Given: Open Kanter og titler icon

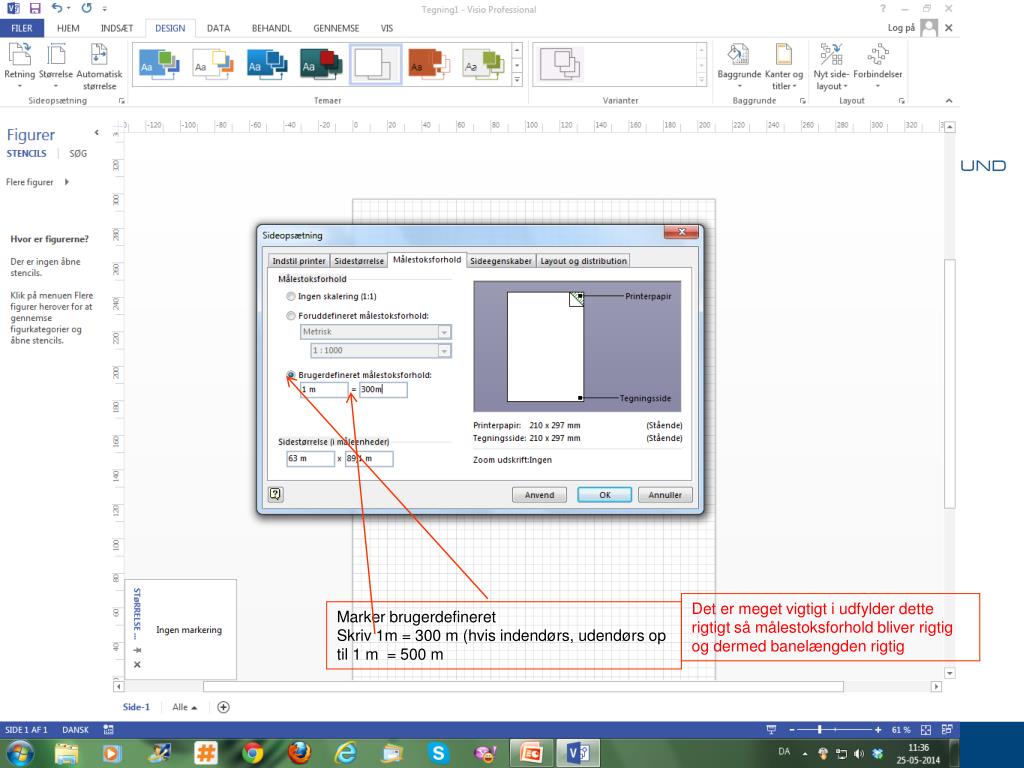Looking at the screenshot, I should (784, 55).
